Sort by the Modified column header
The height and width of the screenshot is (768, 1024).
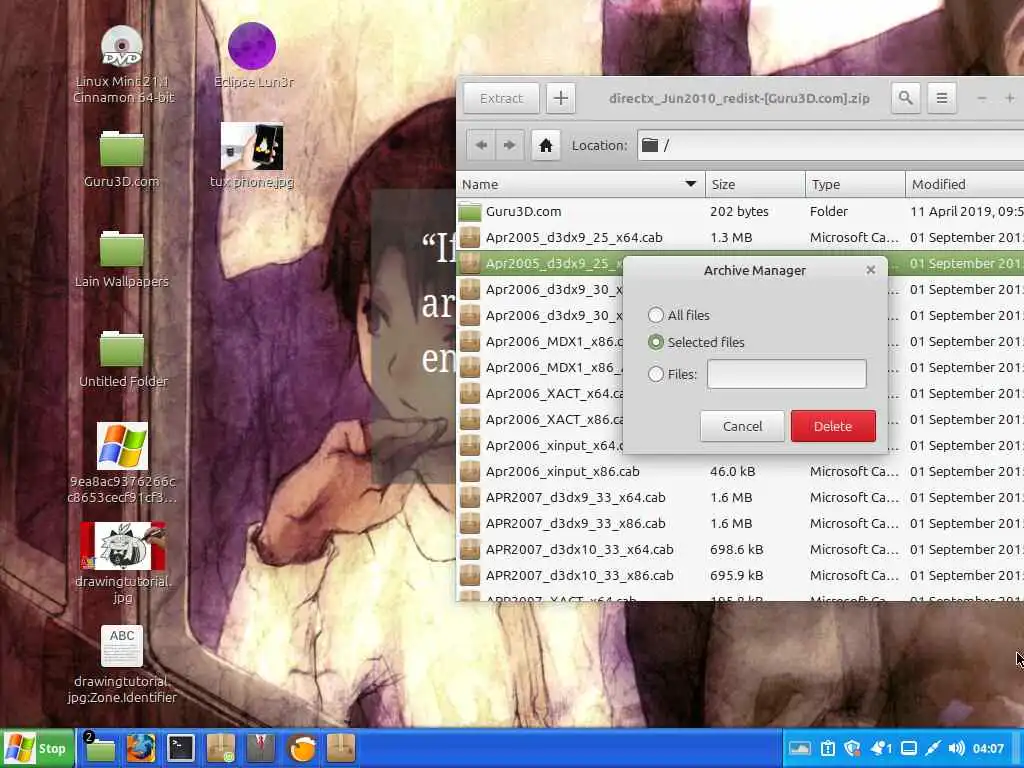(965, 184)
